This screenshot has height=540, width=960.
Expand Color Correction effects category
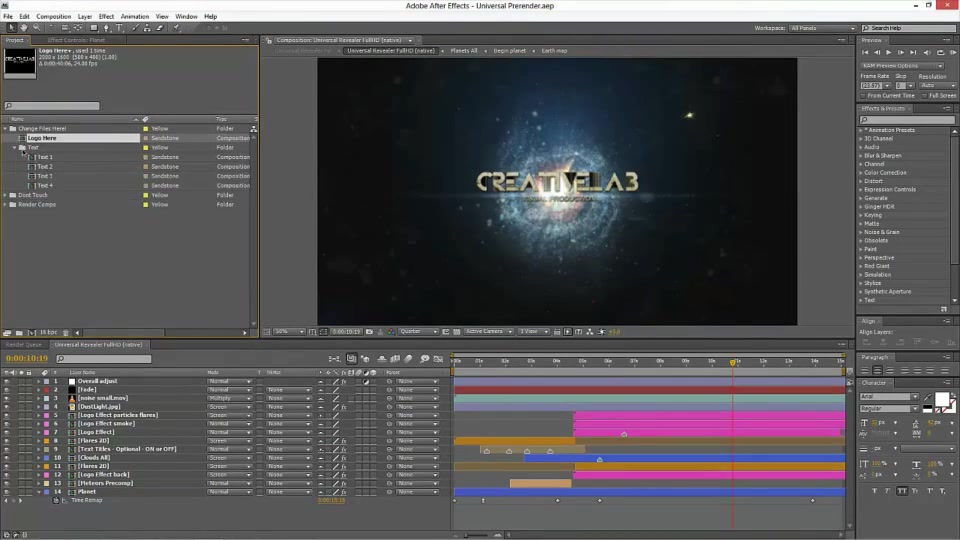(x=860, y=173)
